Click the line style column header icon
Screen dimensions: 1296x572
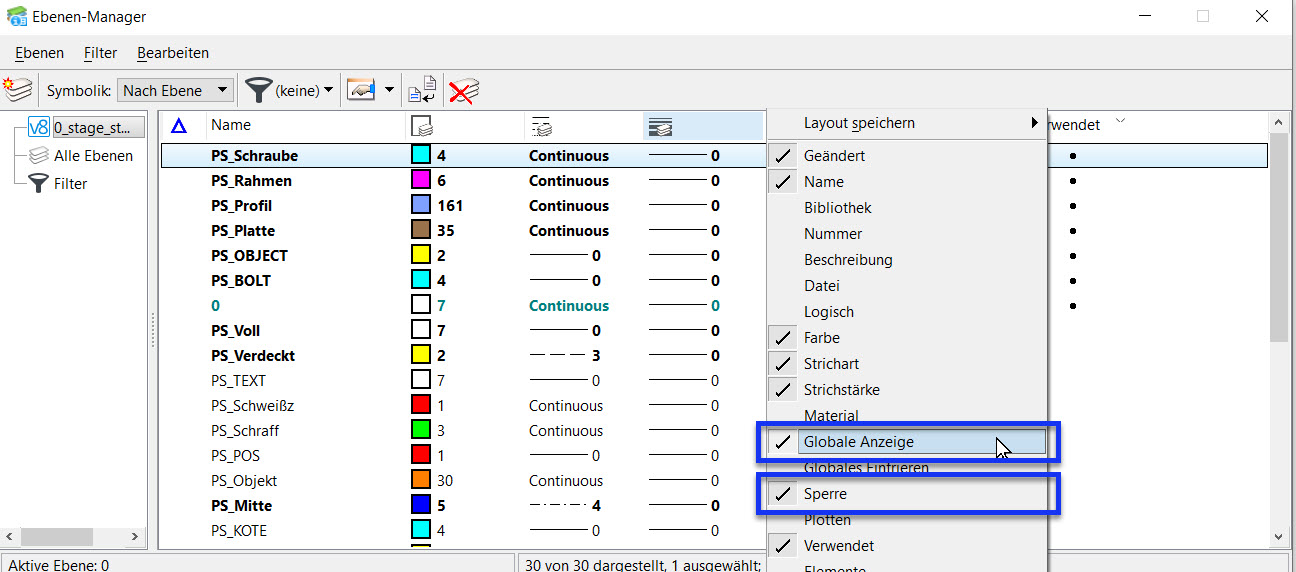(542, 126)
